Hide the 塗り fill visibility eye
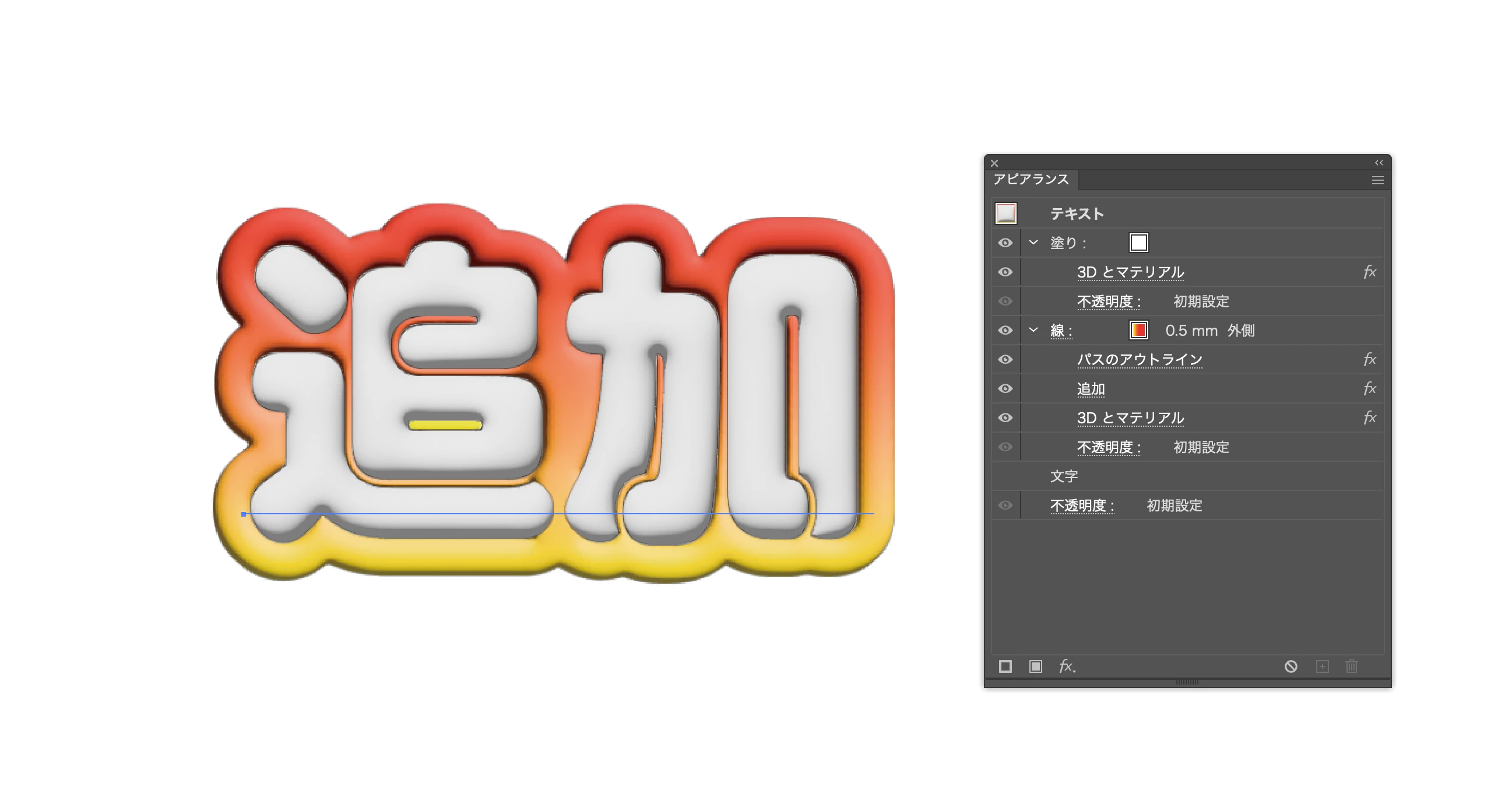The image size is (1512, 786). coord(1005,243)
